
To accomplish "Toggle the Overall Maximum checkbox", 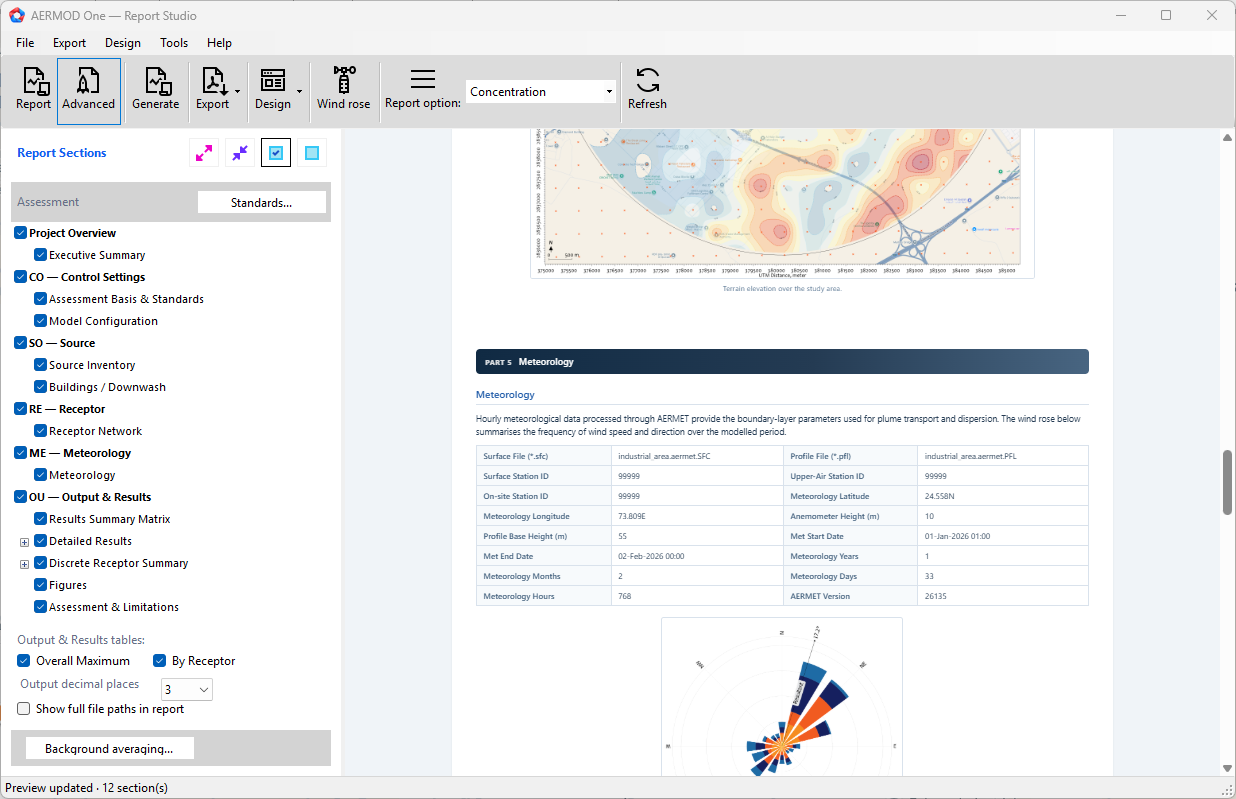I will [x=24, y=661].
